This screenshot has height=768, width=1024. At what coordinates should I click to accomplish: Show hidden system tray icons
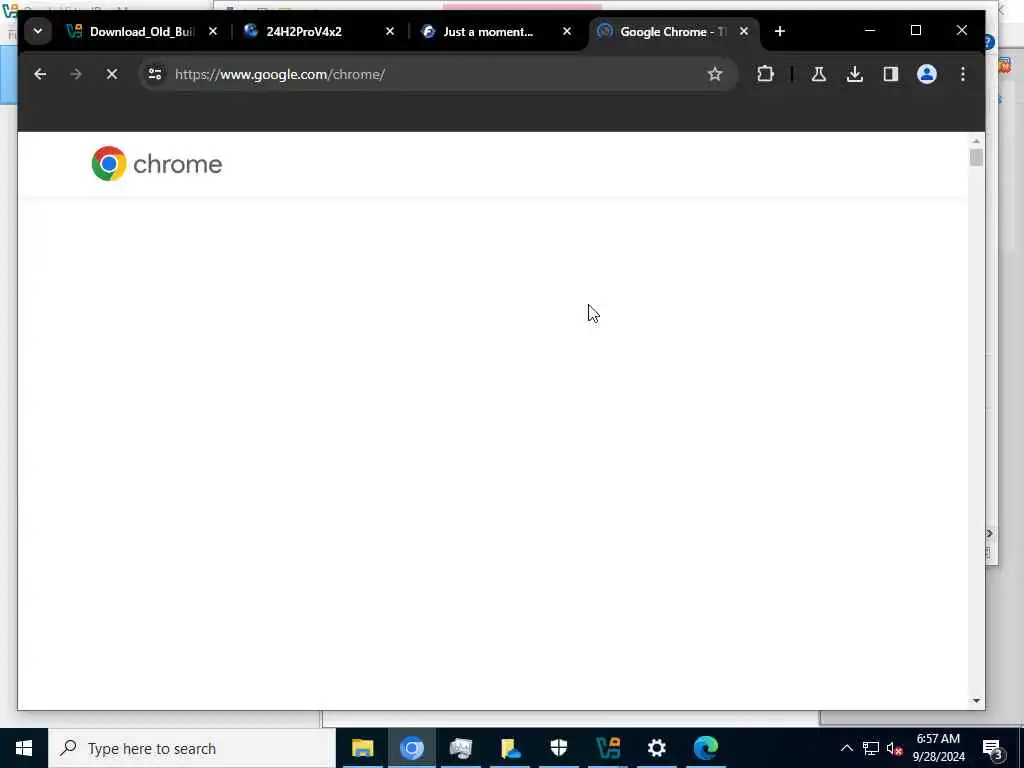click(x=846, y=748)
